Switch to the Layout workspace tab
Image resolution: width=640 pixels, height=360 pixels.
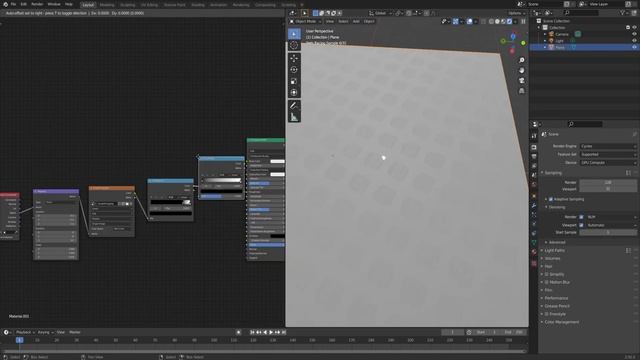tap(88, 5)
